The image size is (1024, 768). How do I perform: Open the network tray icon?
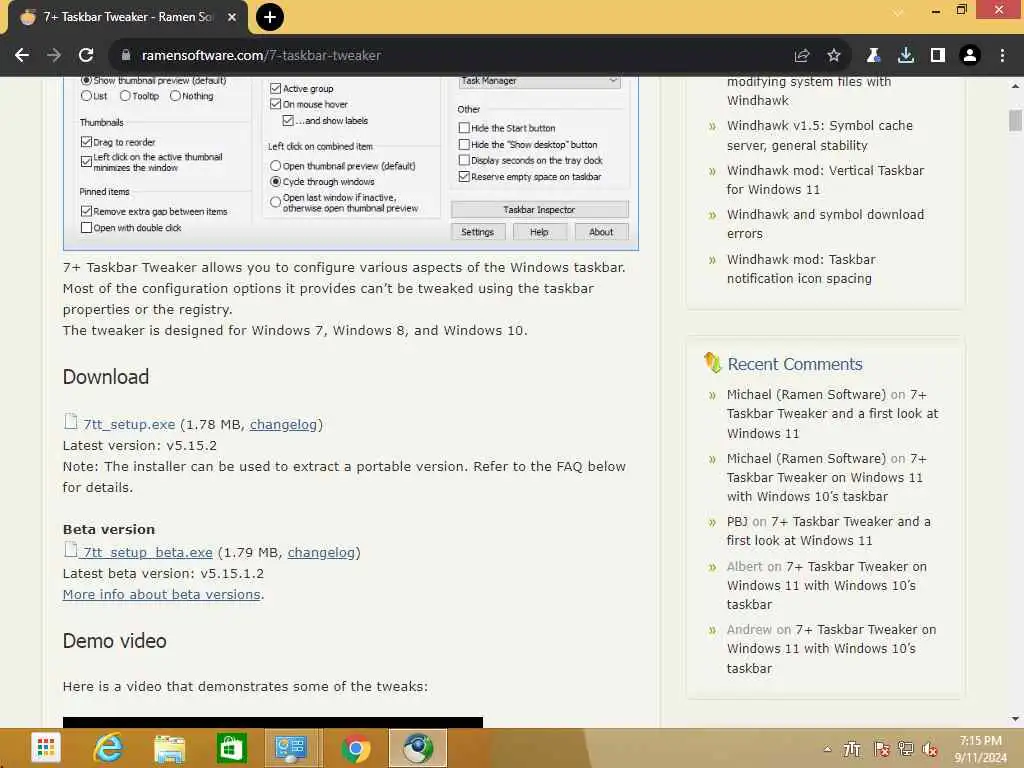(x=905, y=749)
